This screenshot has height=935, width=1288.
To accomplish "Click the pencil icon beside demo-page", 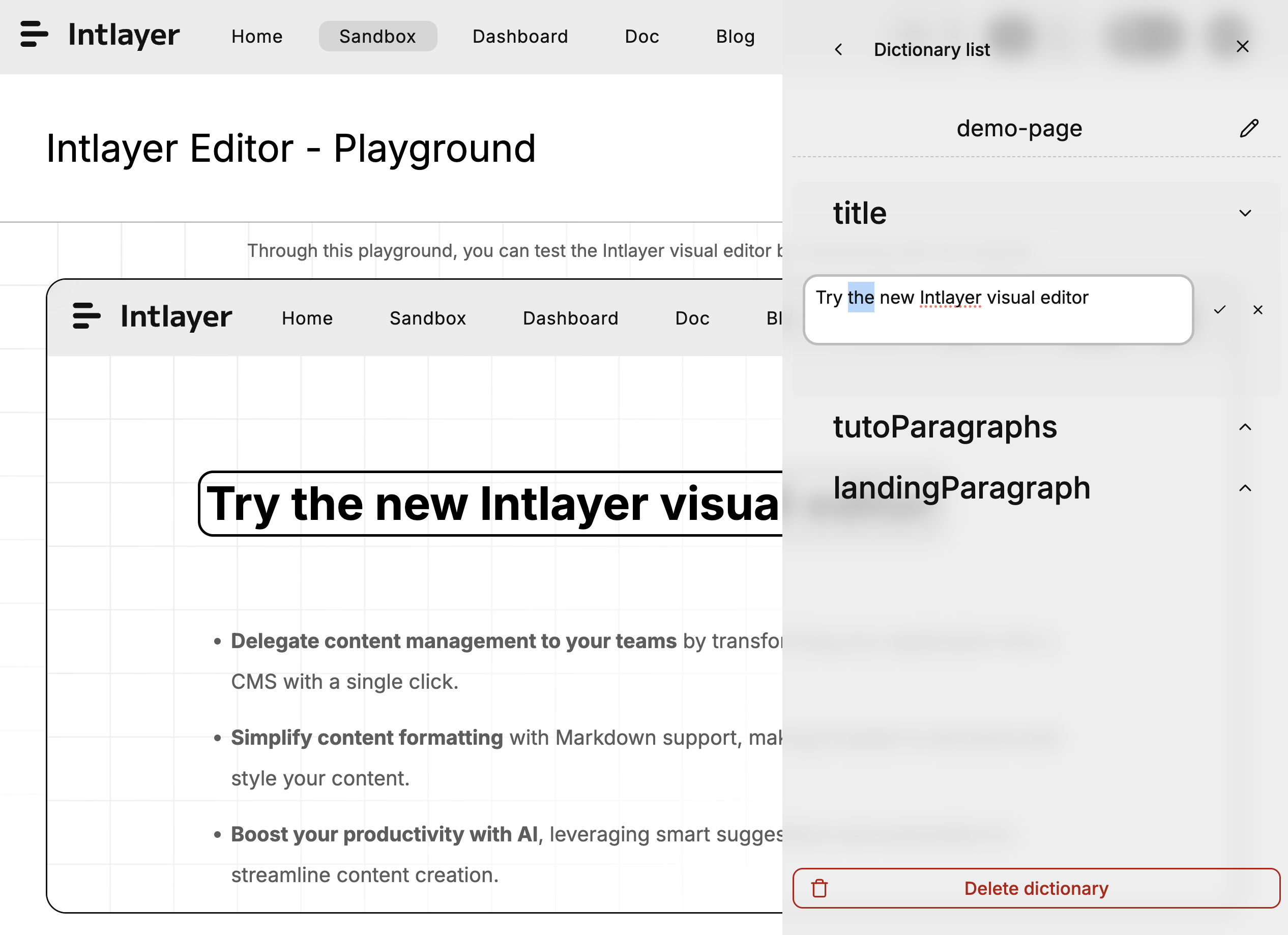I will 1249,128.
